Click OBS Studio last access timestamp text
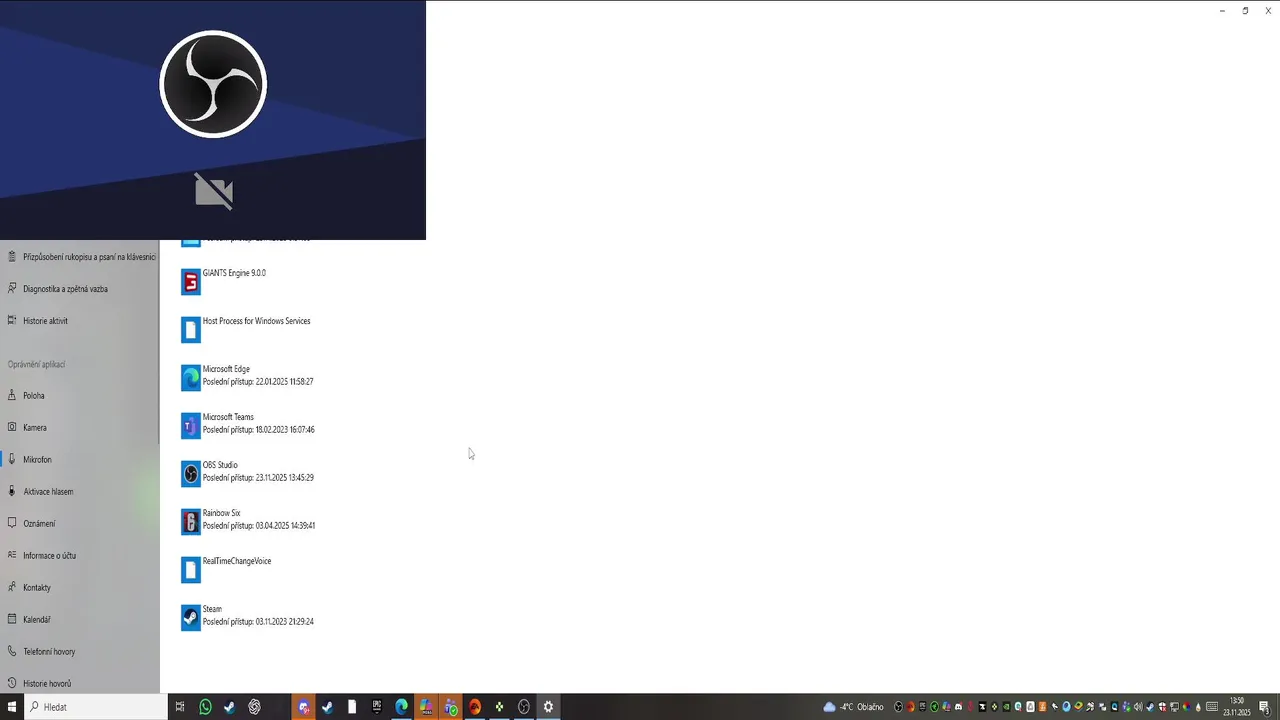 tap(258, 478)
